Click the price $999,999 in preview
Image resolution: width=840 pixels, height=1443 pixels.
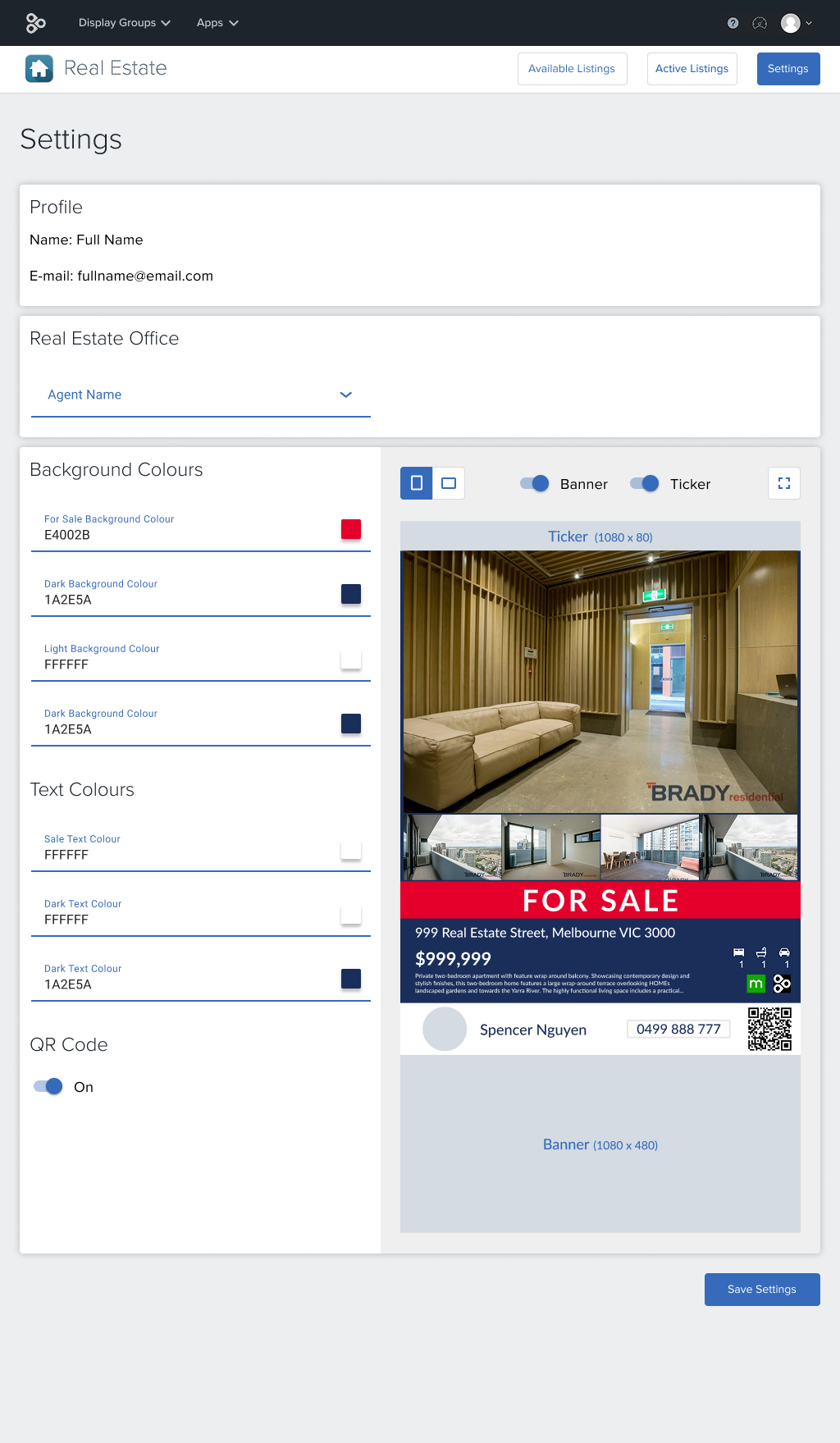[x=453, y=959]
